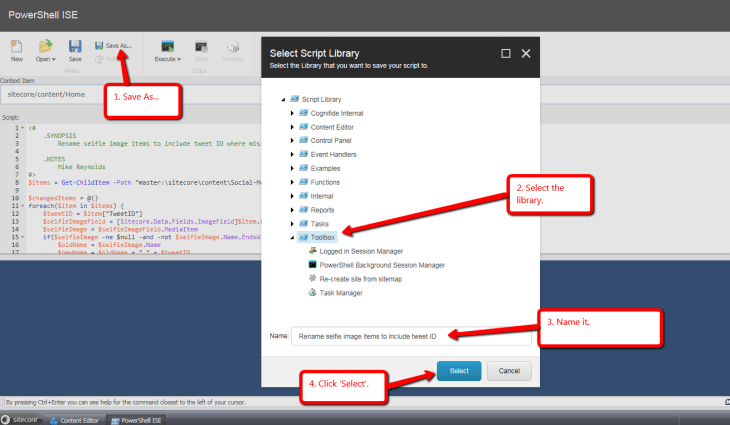The width and height of the screenshot is (730, 425).
Task: Switch to Content Editor in taskbar
Action: click(78, 420)
